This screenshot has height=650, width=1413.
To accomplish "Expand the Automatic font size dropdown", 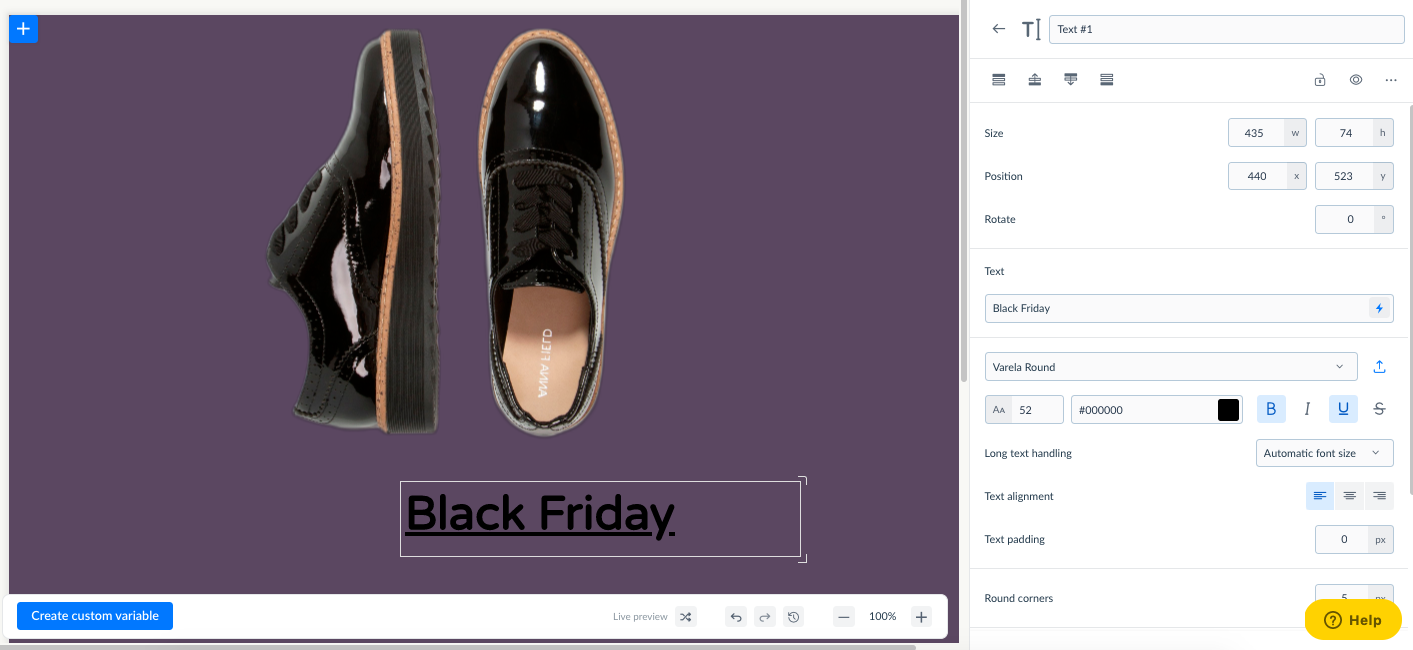I will click(x=1323, y=453).
